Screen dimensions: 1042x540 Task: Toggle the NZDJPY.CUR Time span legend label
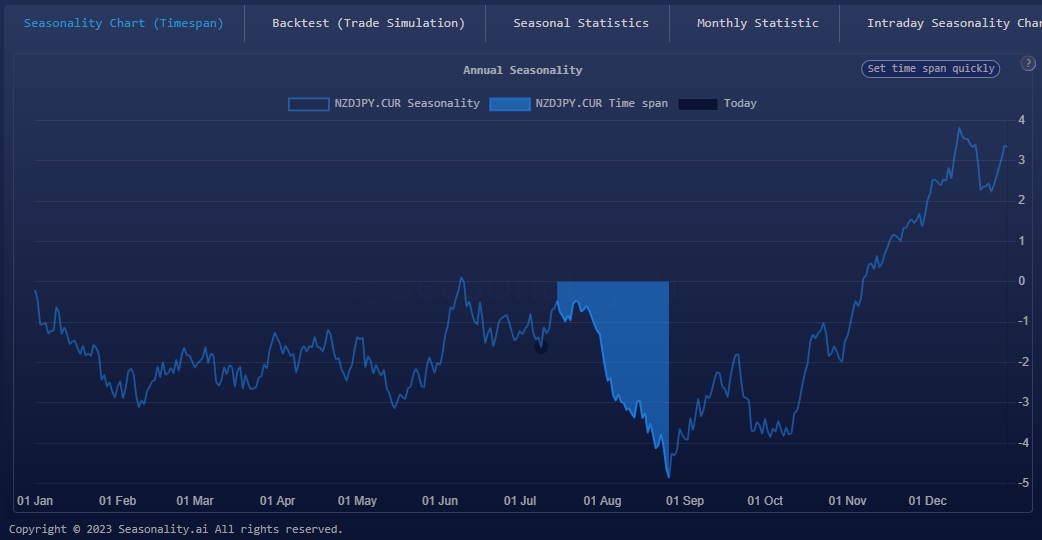pos(601,104)
